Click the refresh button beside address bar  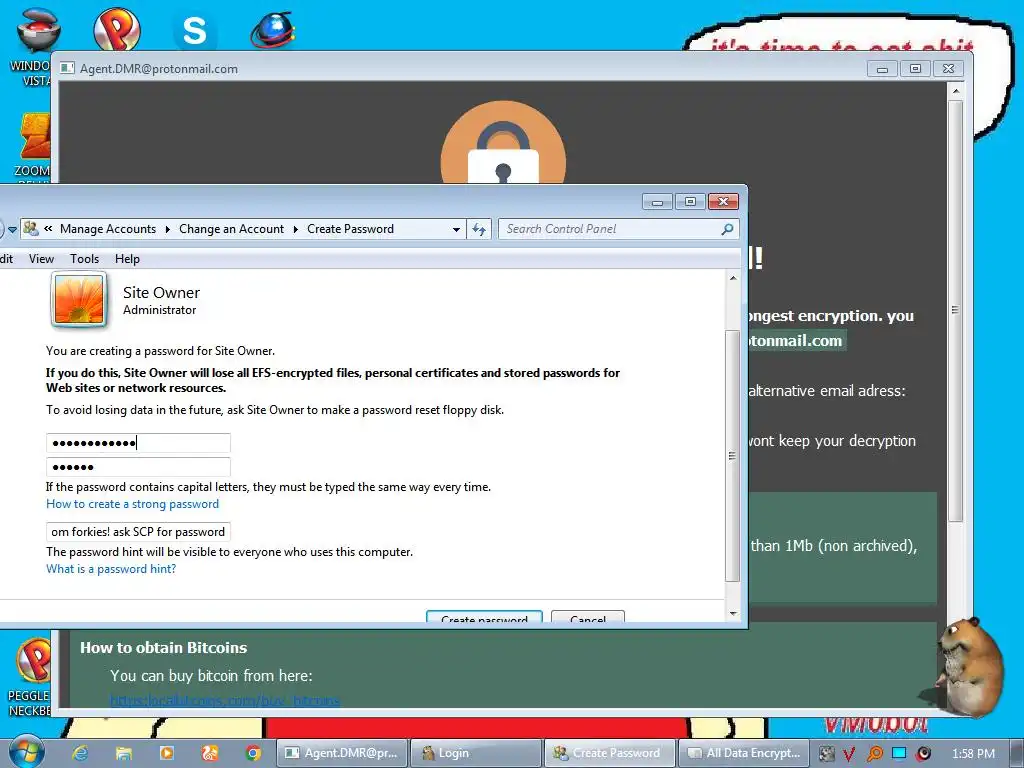[x=479, y=229]
